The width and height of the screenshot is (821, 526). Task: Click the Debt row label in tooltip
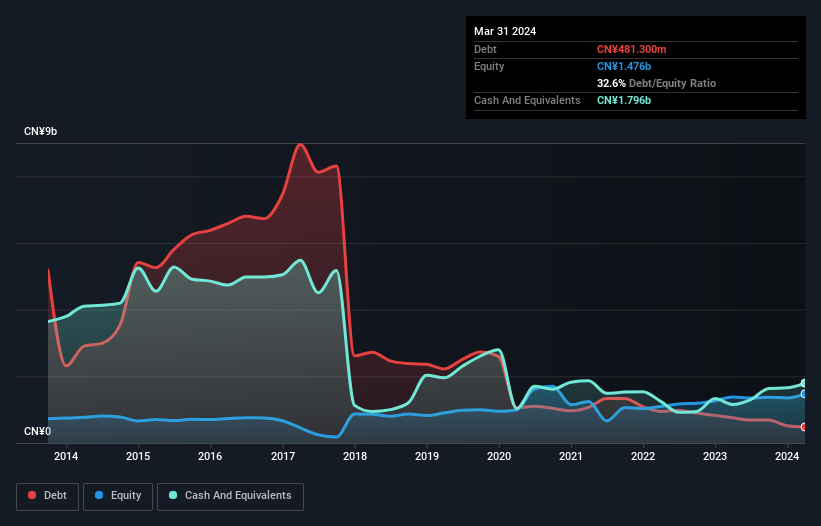[x=485, y=49]
